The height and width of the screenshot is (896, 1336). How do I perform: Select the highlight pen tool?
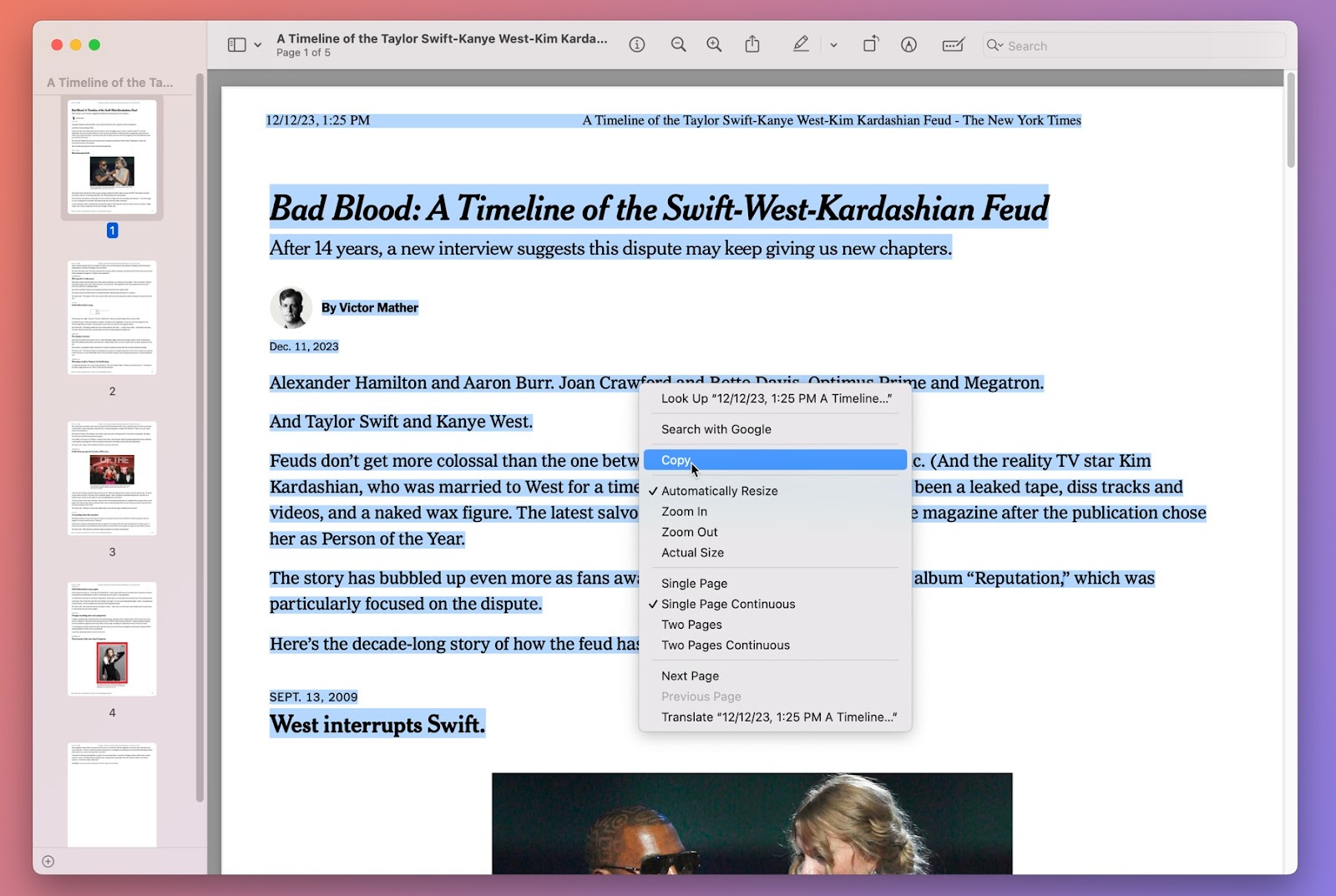coord(800,45)
